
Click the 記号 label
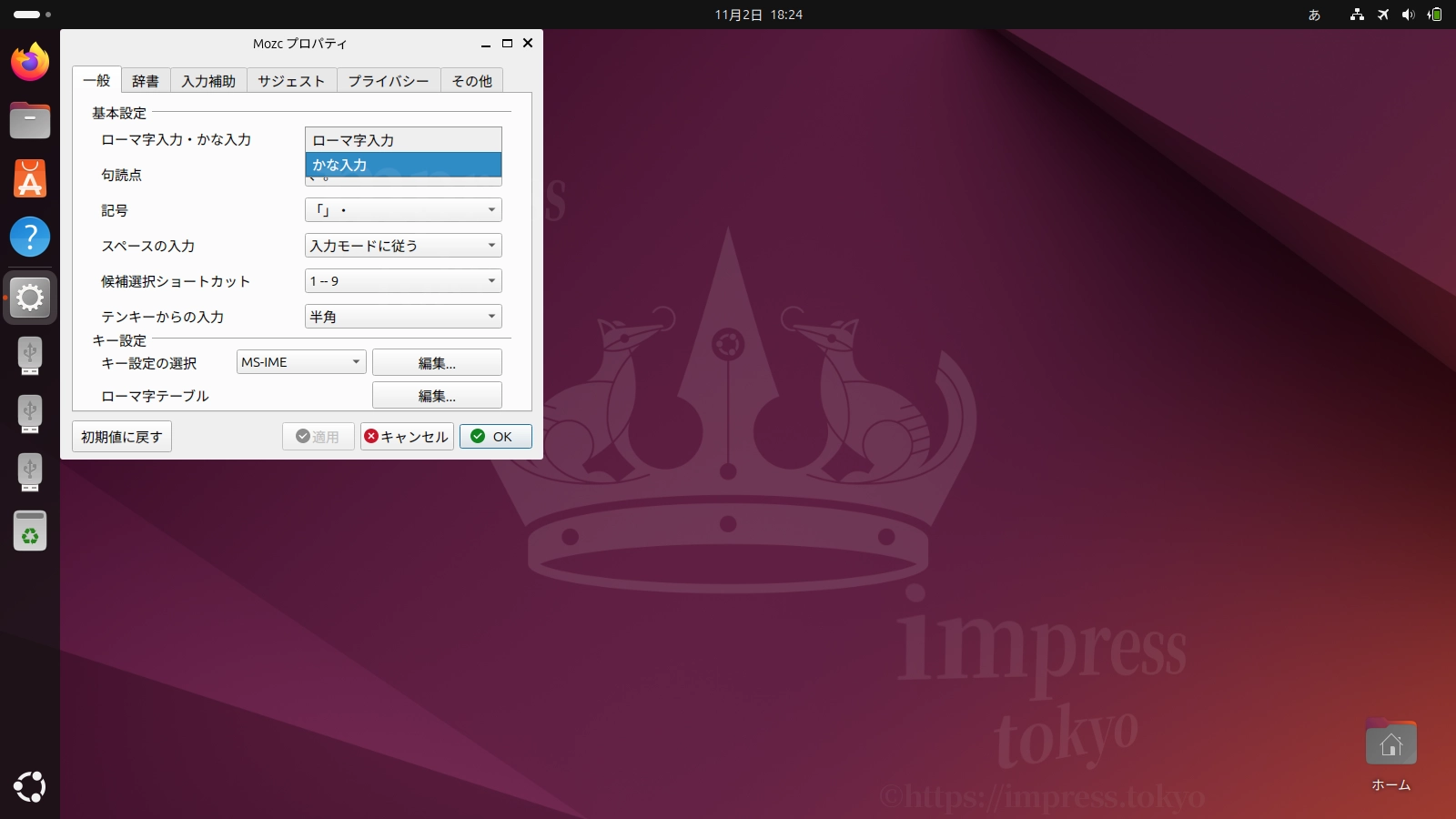click(x=115, y=210)
